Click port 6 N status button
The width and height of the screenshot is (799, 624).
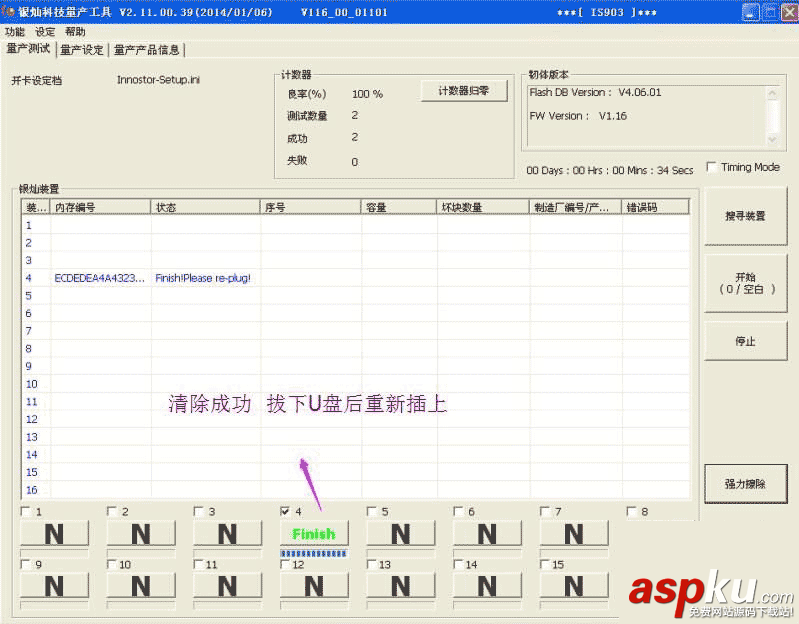[x=488, y=533]
